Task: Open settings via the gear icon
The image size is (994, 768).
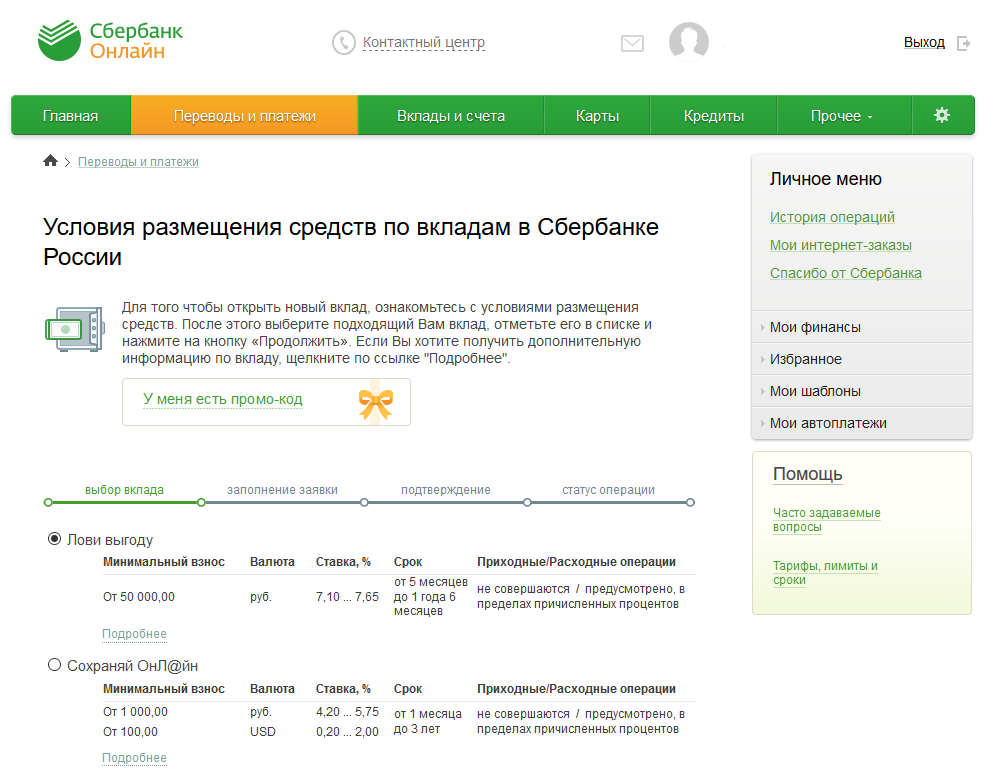Action: (942, 115)
